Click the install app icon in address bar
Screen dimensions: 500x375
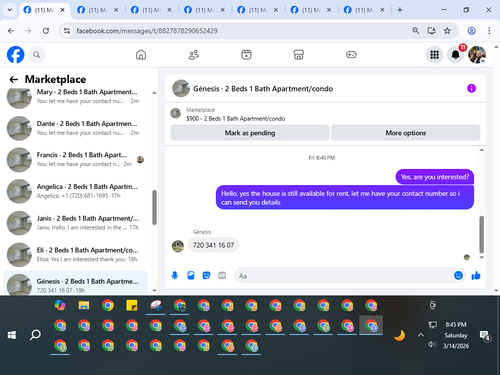pos(431,31)
